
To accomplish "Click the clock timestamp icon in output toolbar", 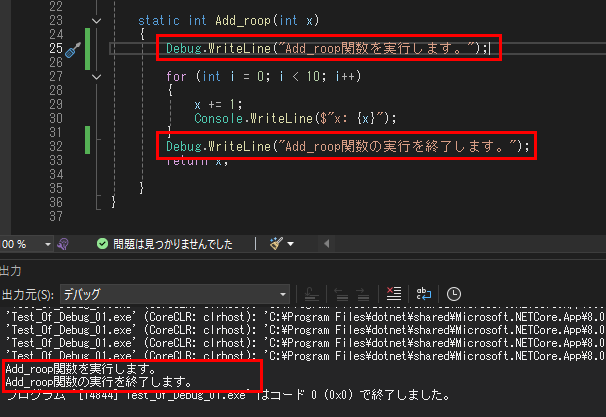I will (454, 293).
